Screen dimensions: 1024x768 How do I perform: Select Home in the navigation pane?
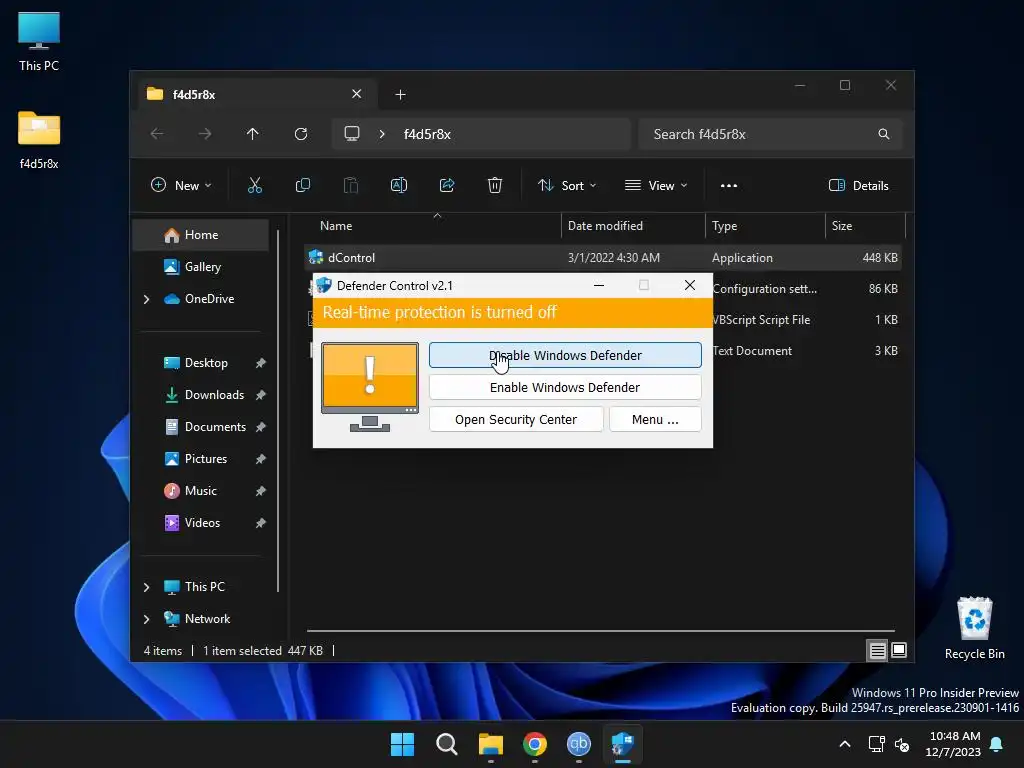point(201,235)
